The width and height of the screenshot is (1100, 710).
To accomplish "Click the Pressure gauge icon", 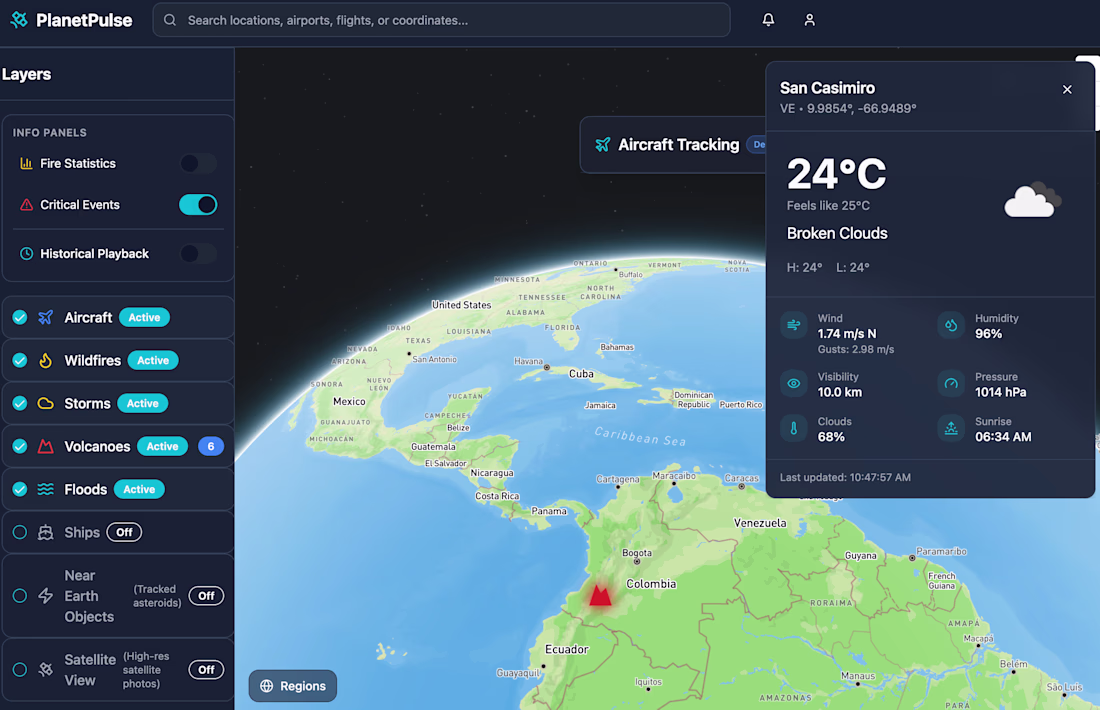I will (951, 384).
